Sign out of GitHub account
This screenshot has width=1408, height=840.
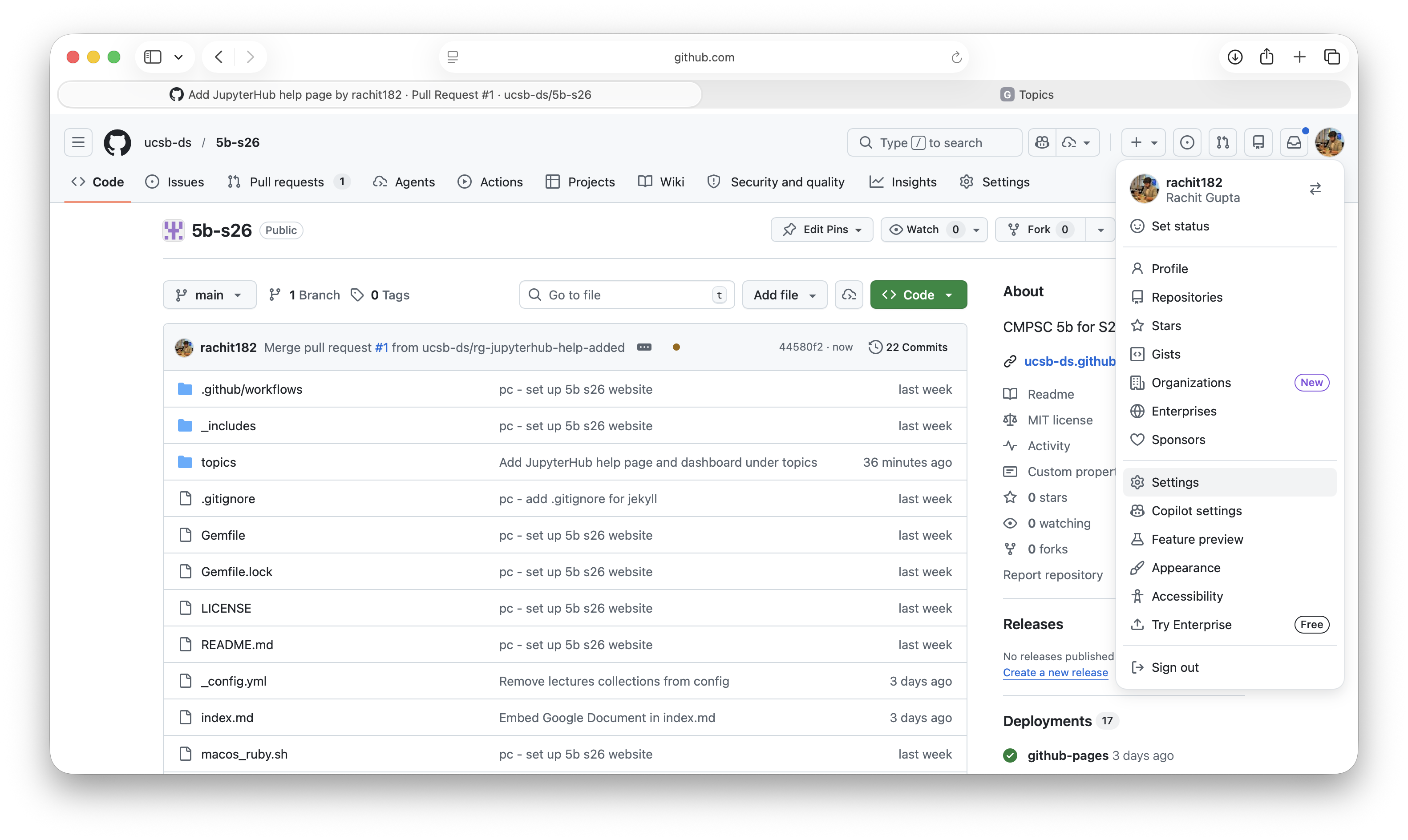click(x=1176, y=667)
